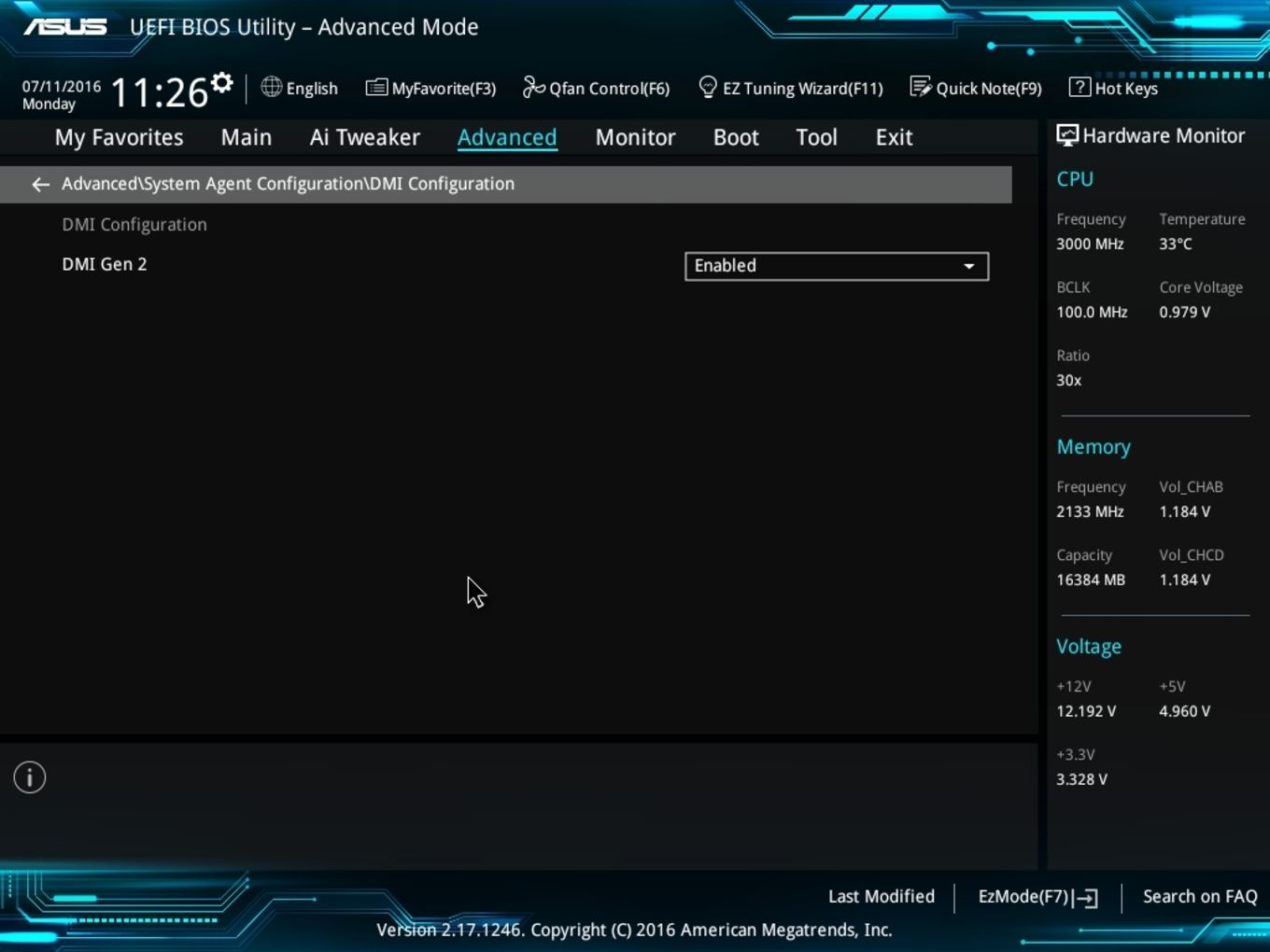Open the Boot tab

[736, 137]
